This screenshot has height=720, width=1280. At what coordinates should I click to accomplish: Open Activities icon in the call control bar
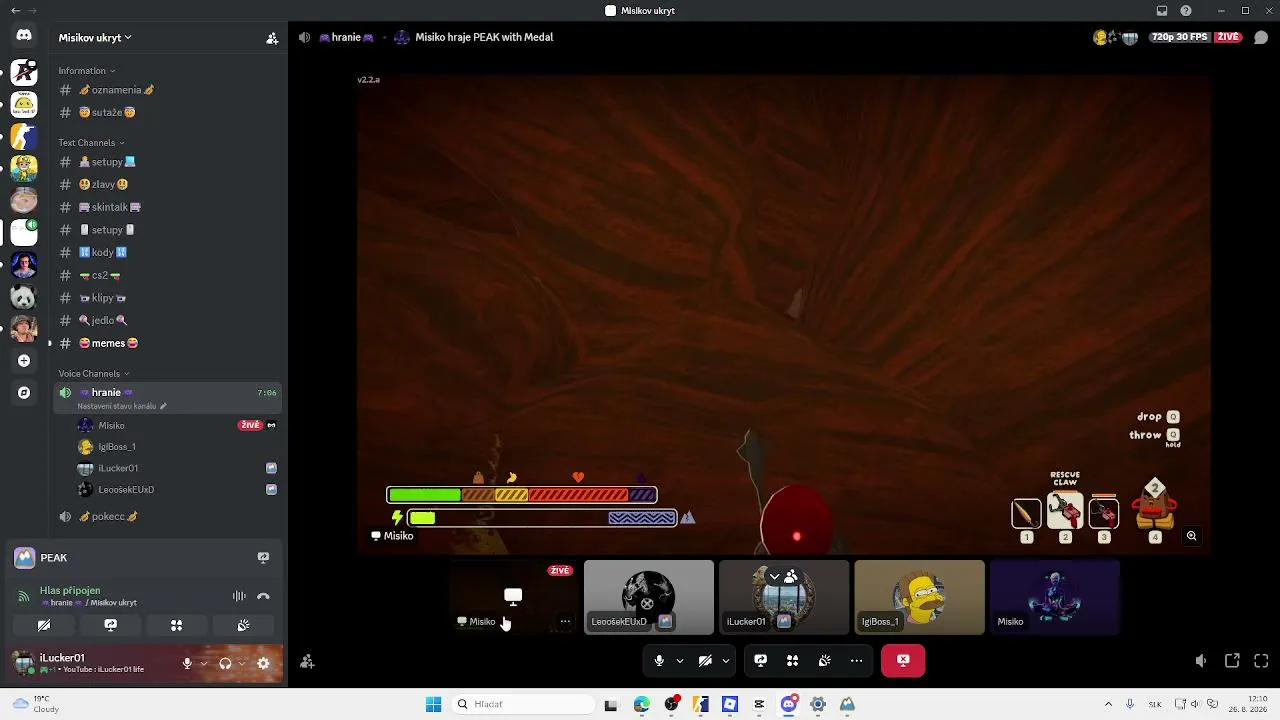click(792, 660)
